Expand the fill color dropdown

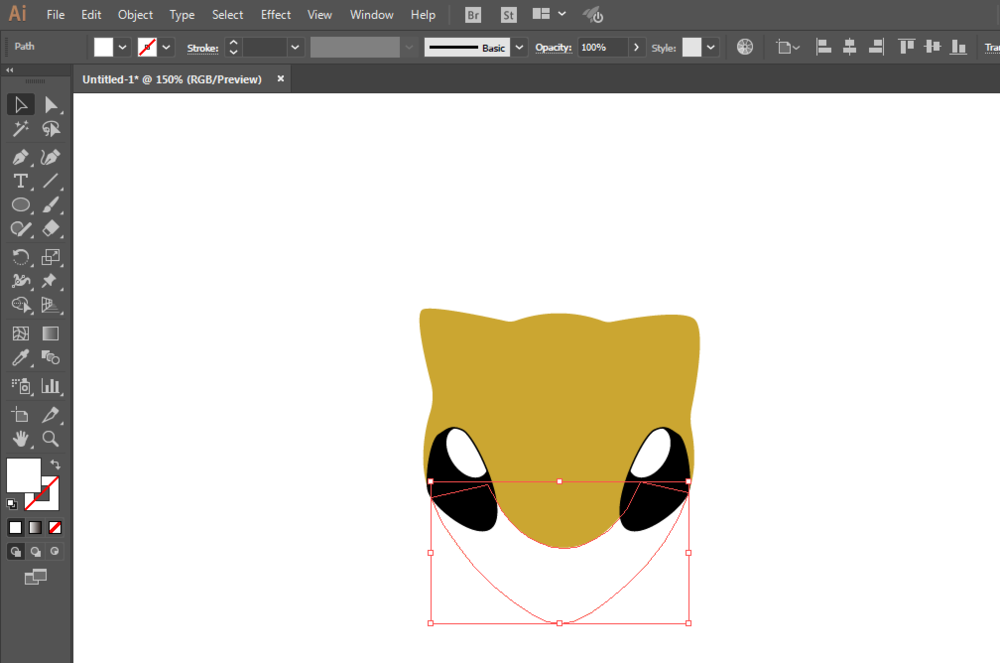point(123,47)
